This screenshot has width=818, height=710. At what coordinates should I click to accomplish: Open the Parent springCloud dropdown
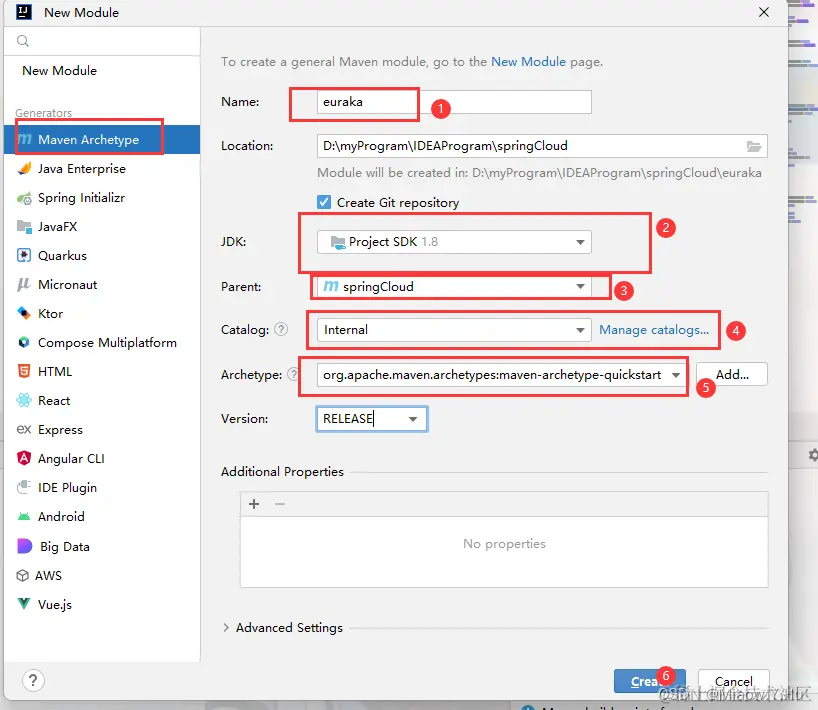(454, 286)
